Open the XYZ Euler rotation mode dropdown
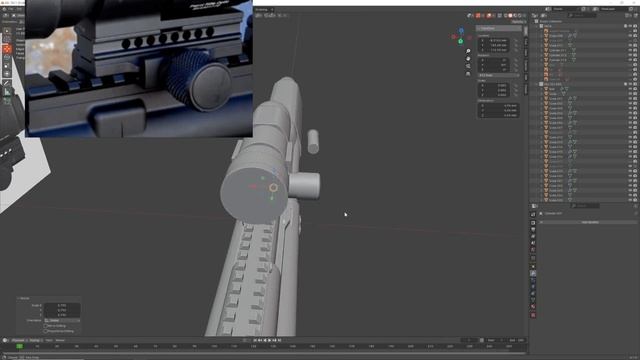This screenshot has width=640, height=360. tap(499, 75)
